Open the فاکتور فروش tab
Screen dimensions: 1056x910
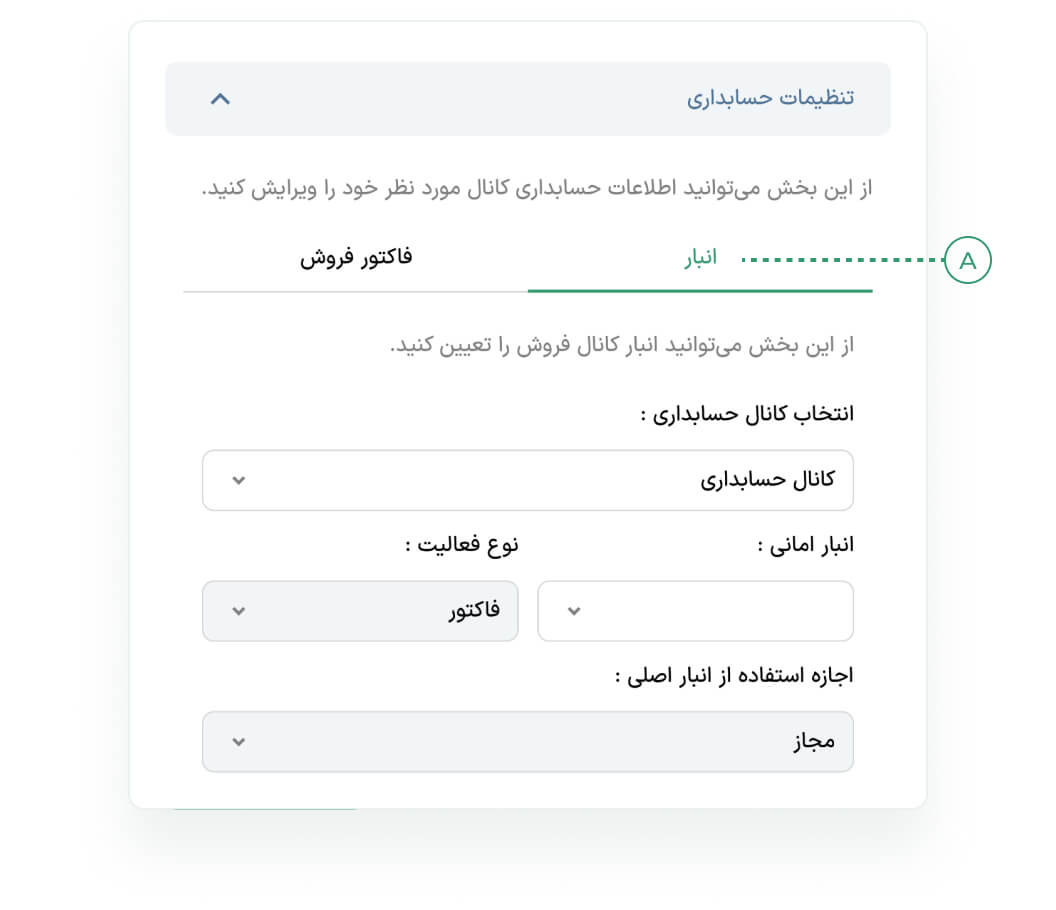pyautogui.click(x=356, y=257)
